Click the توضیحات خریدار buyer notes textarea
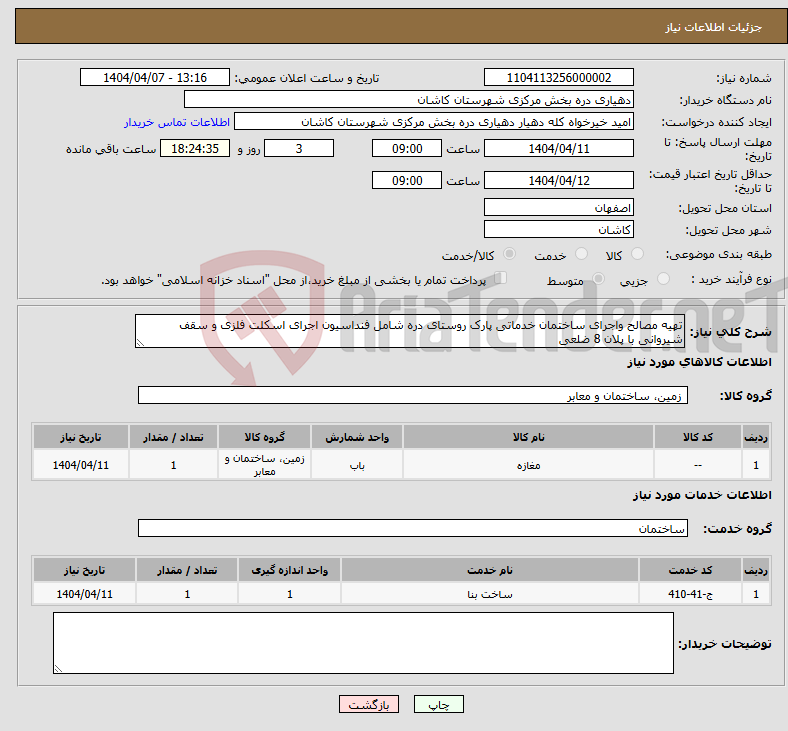The image size is (788, 731). (363, 643)
